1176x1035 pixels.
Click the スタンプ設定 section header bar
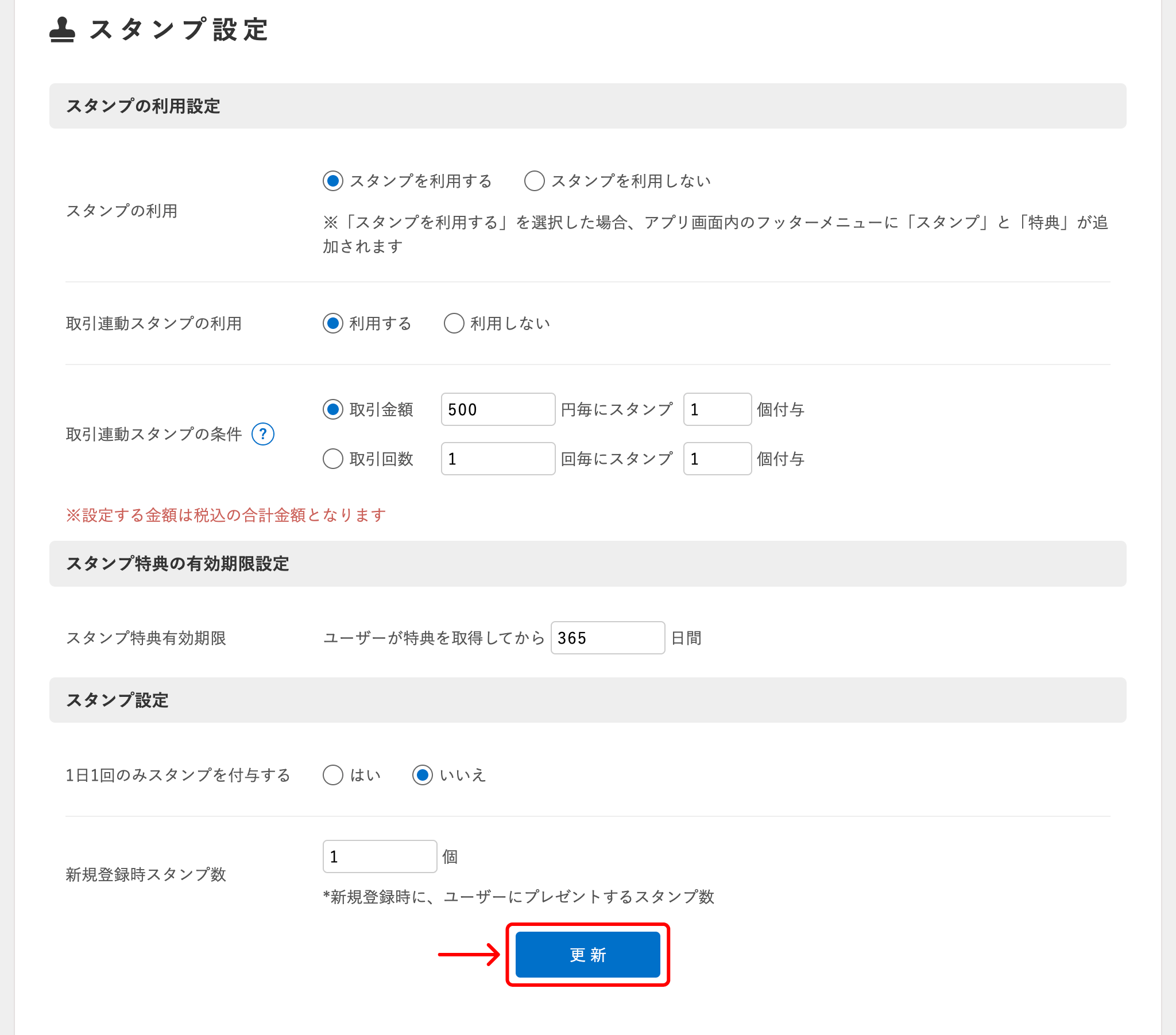pos(118,700)
